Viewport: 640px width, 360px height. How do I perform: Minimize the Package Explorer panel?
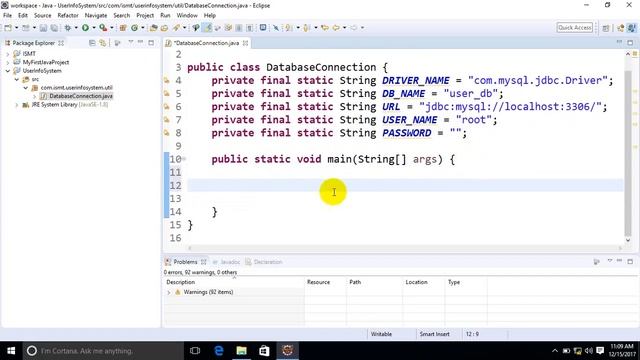point(140,42)
